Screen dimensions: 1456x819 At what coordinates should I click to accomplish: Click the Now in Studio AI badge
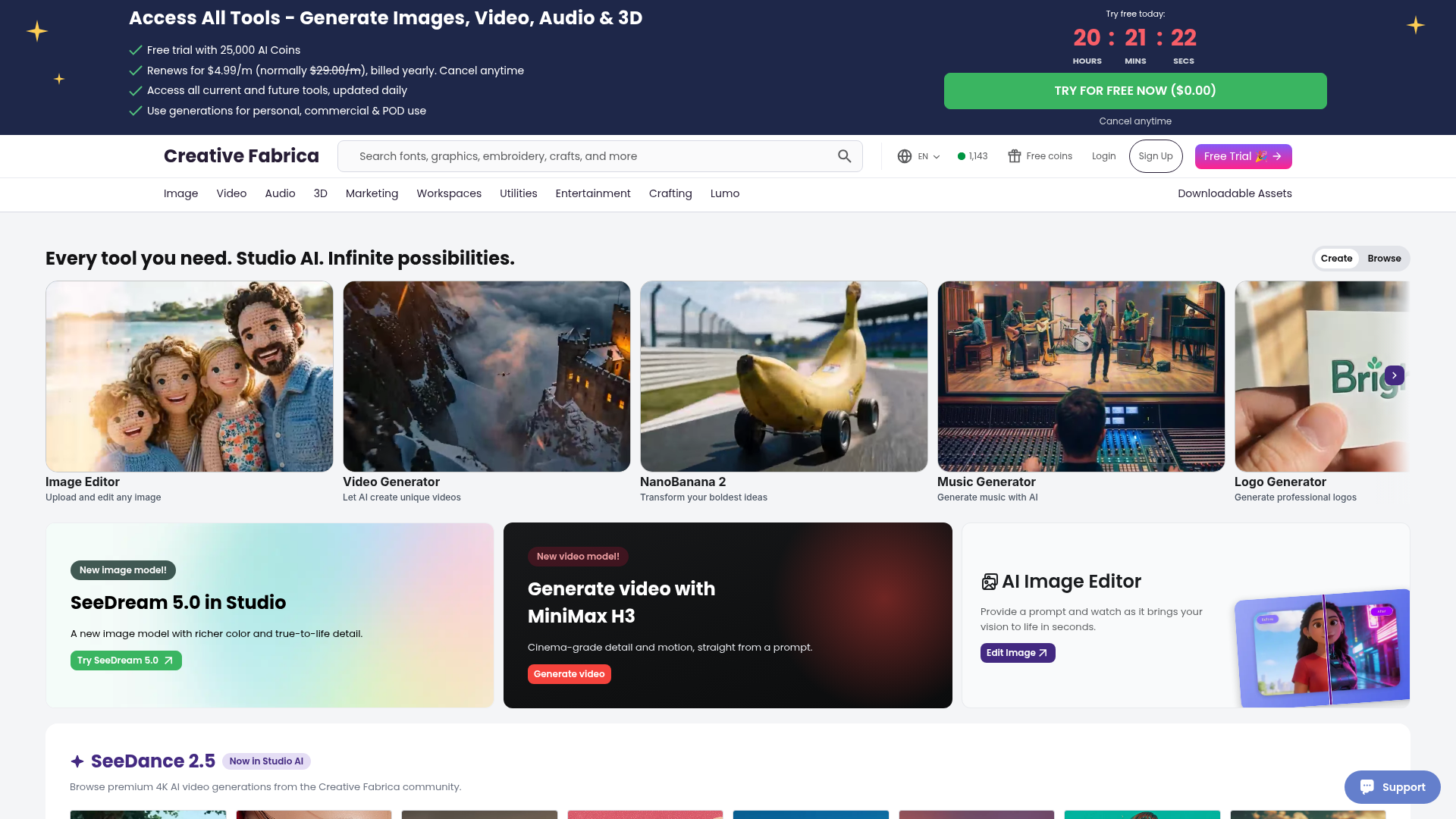[266, 761]
